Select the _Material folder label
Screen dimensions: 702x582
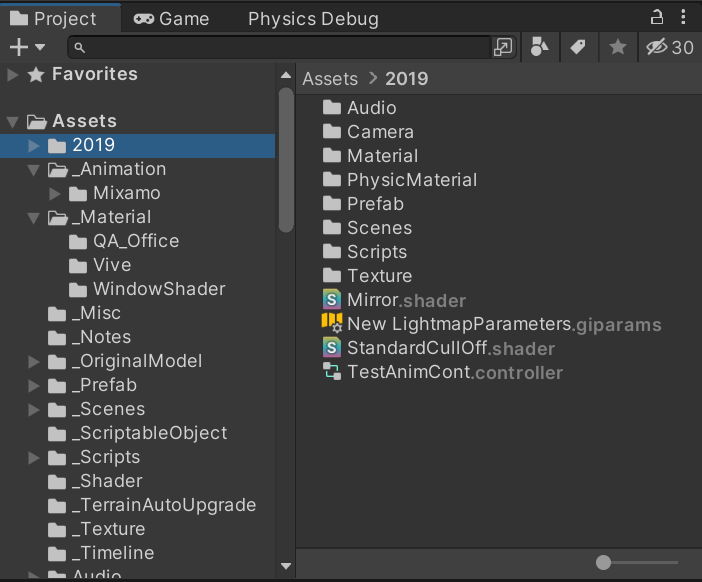[111, 218]
